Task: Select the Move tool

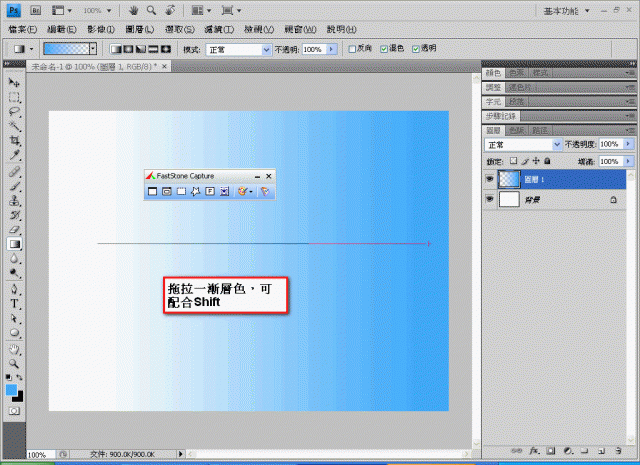Action: (14, 83)
